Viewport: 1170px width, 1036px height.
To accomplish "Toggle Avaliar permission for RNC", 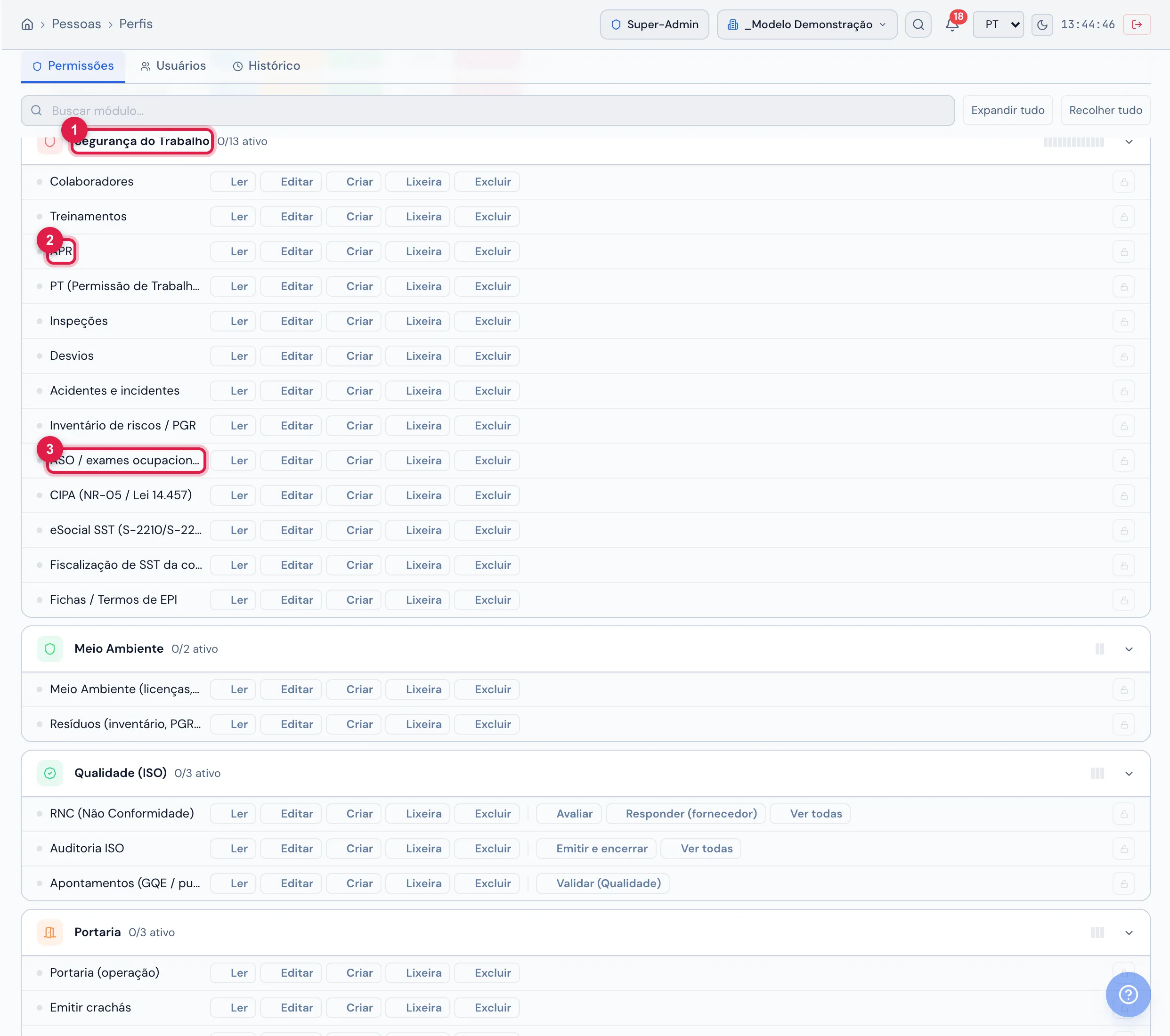I will pos(569,814).
